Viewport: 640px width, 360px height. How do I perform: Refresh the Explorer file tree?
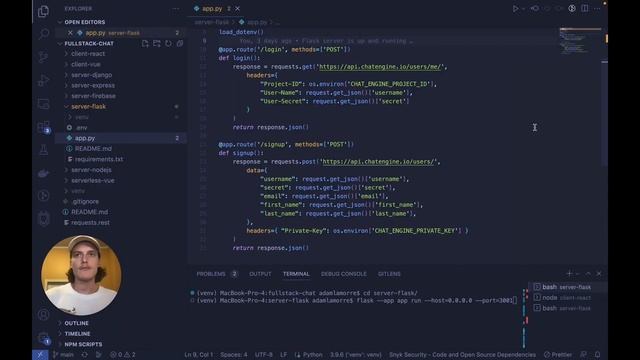pos(168,43)
